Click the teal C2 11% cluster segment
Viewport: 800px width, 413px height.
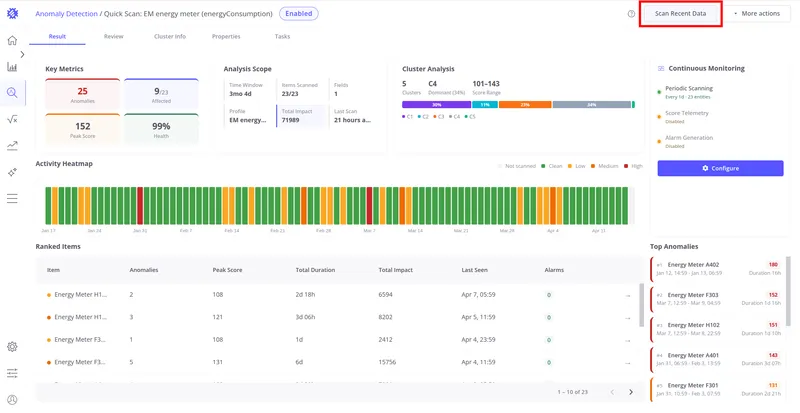(x=485, y=105)
